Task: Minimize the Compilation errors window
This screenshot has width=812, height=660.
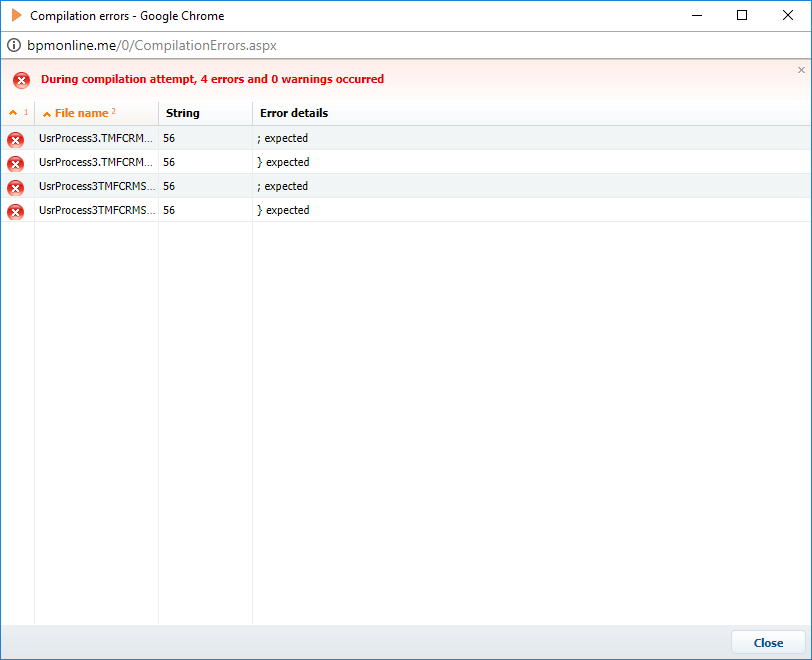Action: 697,16
